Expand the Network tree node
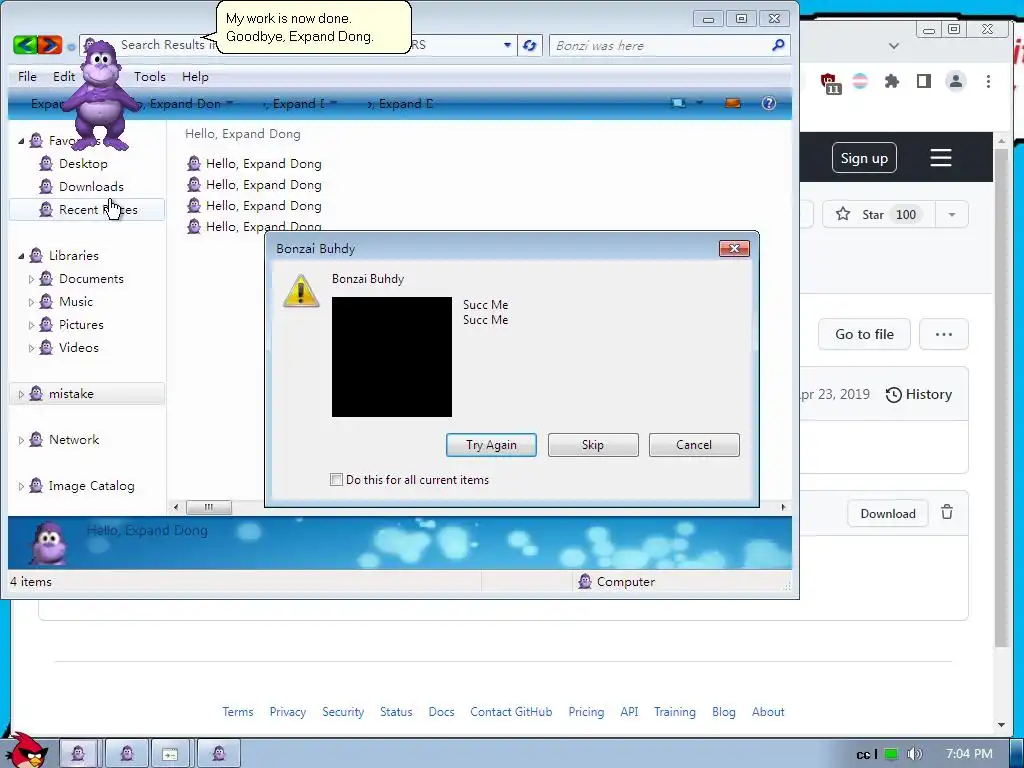Image resolution: width=1024 pixels, height=768 pixels. pos(21,440)
